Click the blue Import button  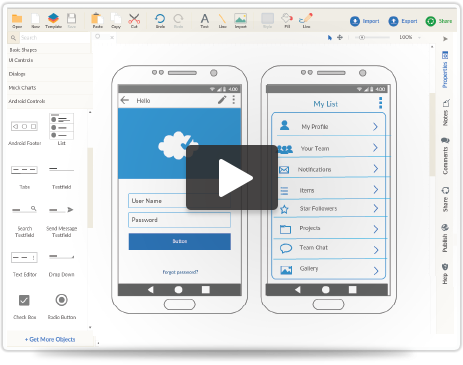coord(365,21)
